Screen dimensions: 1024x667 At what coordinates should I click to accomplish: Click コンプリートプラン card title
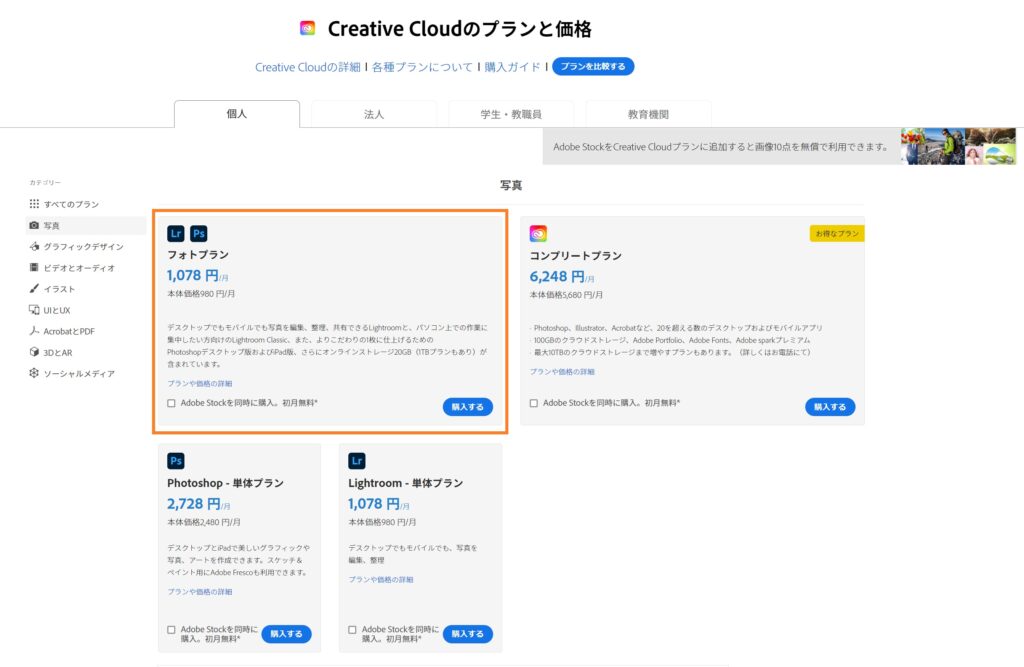pos(575,255)
